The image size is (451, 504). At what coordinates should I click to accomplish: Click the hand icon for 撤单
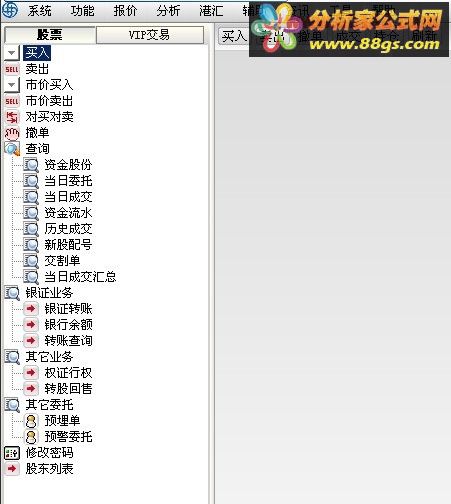pos(12,133)
